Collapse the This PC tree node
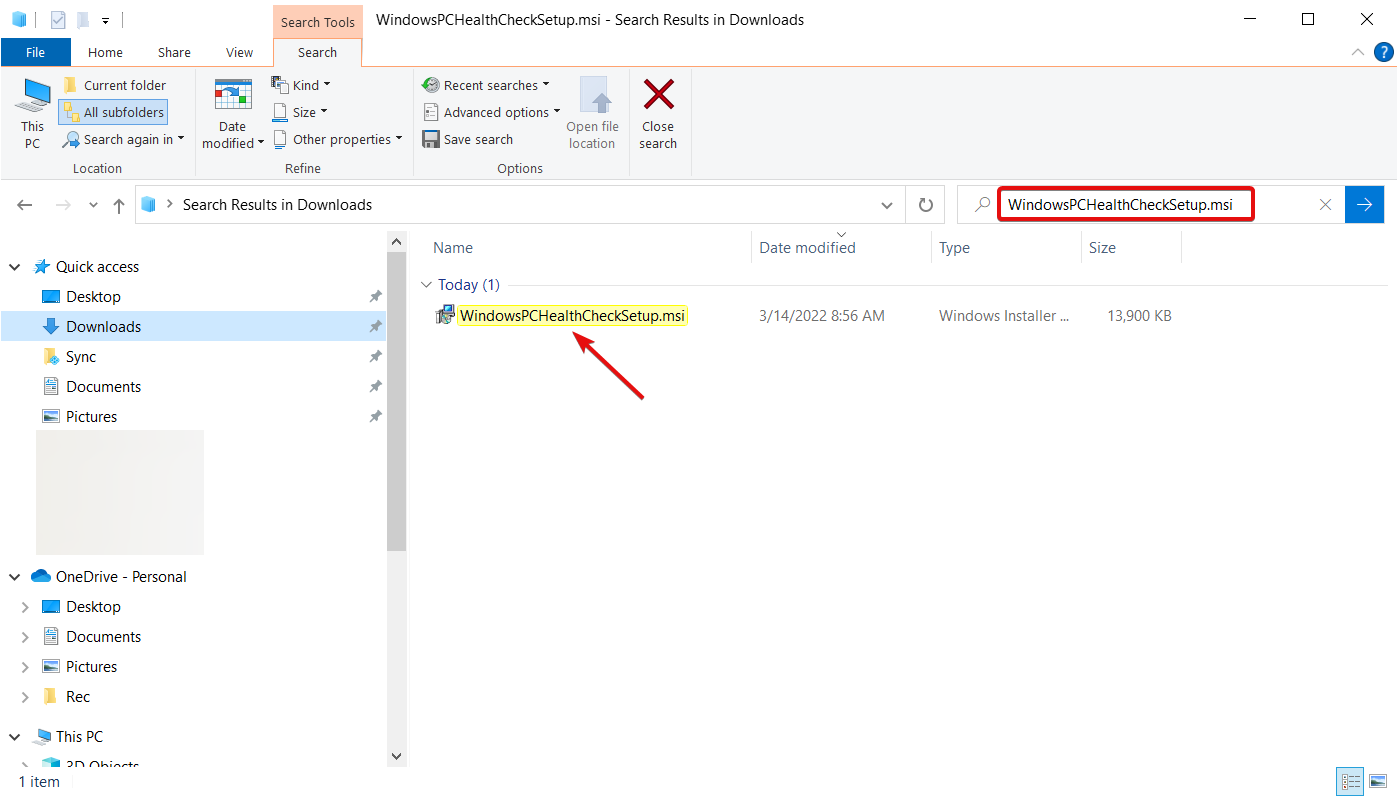The width and height of the screenshot is (1398, 797). pos(15,737)
